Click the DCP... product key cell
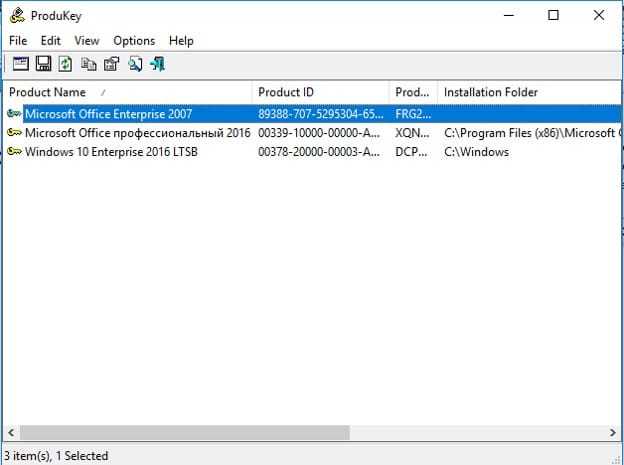Viewport: 624px width, 465px height. coord(411,151)
